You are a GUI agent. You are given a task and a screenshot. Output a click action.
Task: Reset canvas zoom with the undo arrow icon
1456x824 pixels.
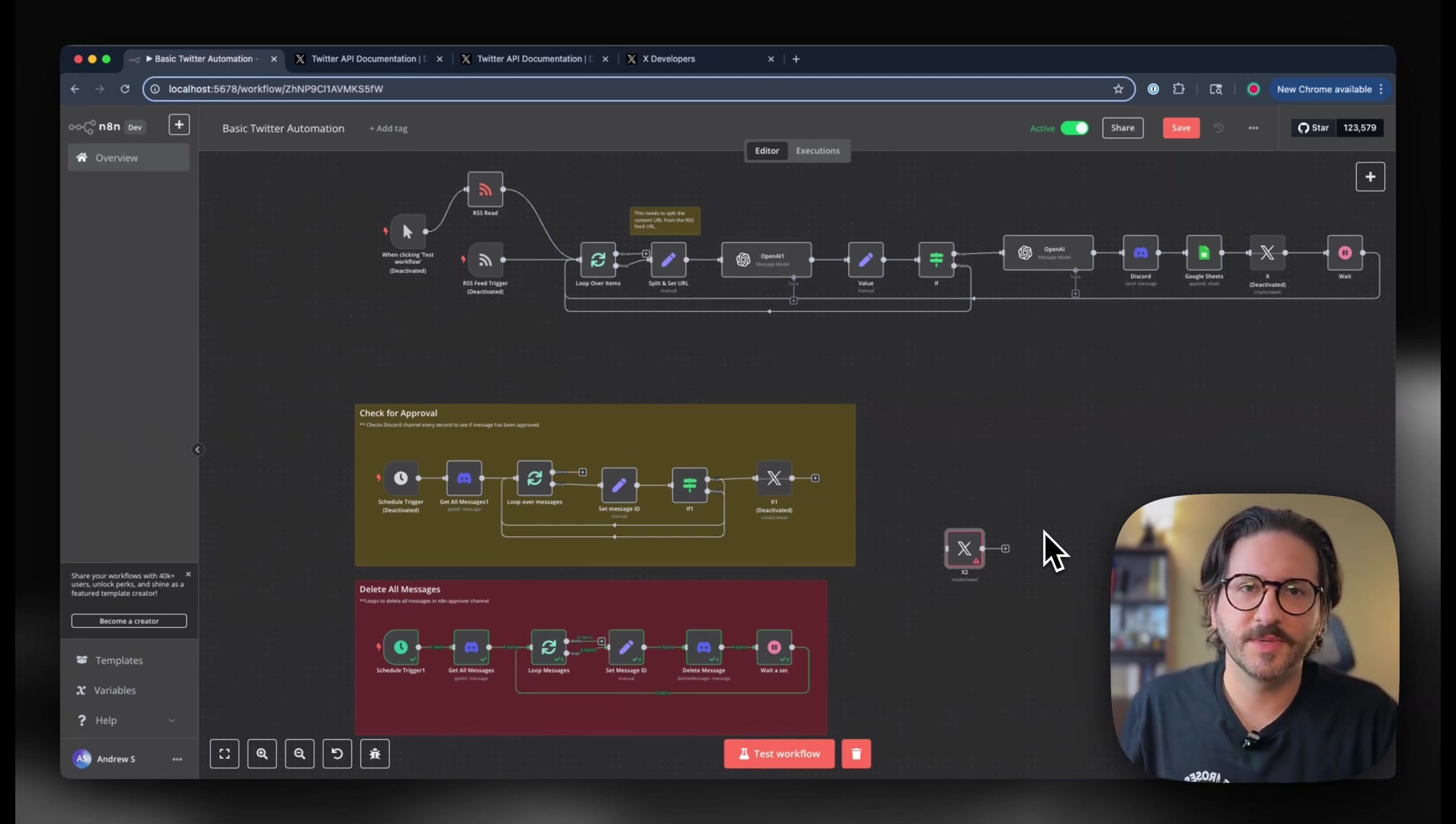coord(337,754)
